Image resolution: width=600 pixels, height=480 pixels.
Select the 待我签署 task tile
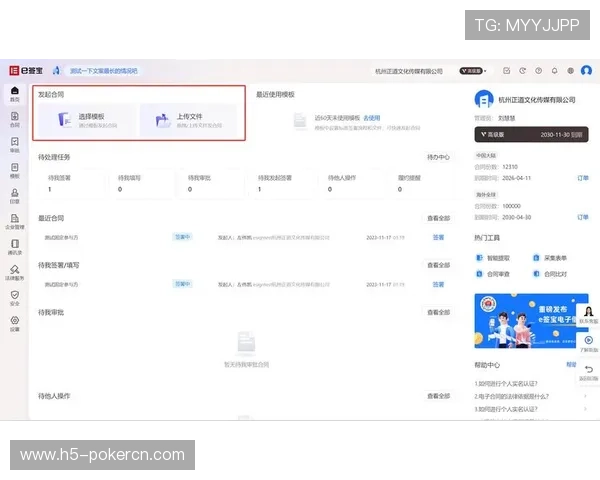click(71, 183)
